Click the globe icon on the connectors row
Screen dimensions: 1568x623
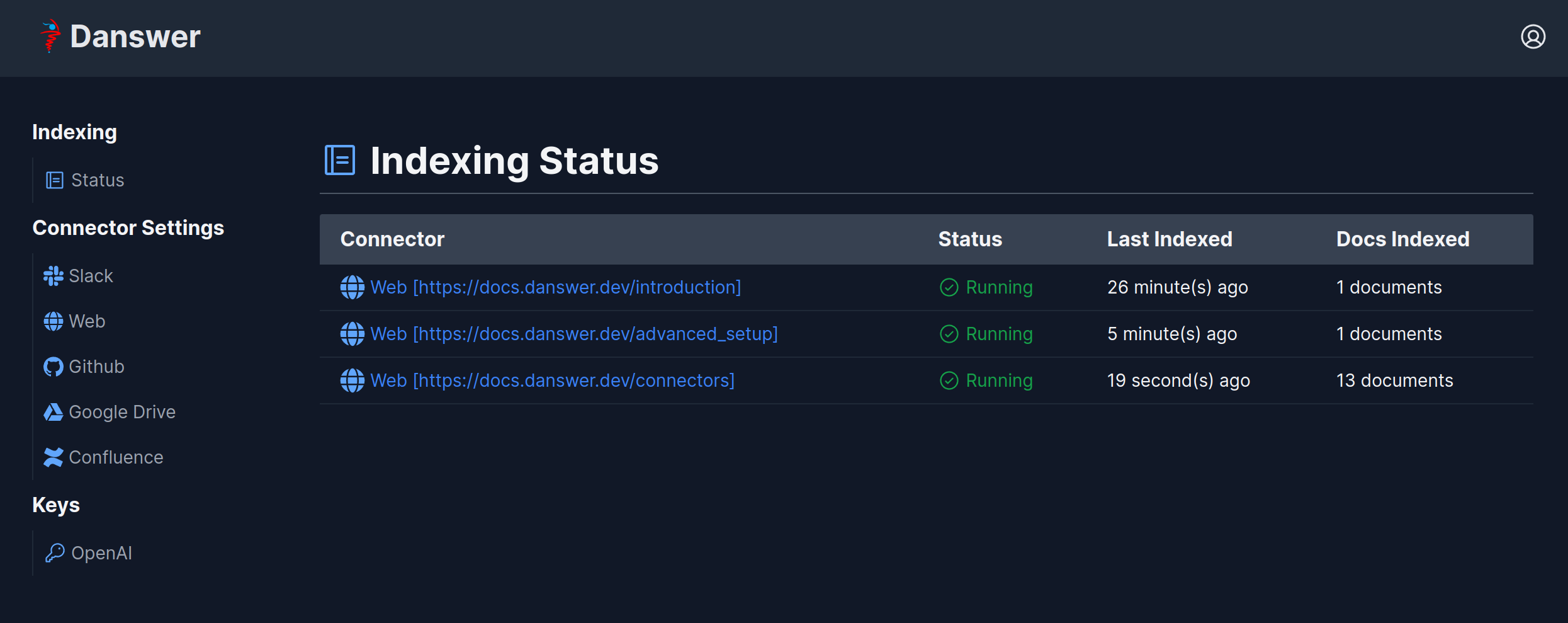(x=352, y=380)
